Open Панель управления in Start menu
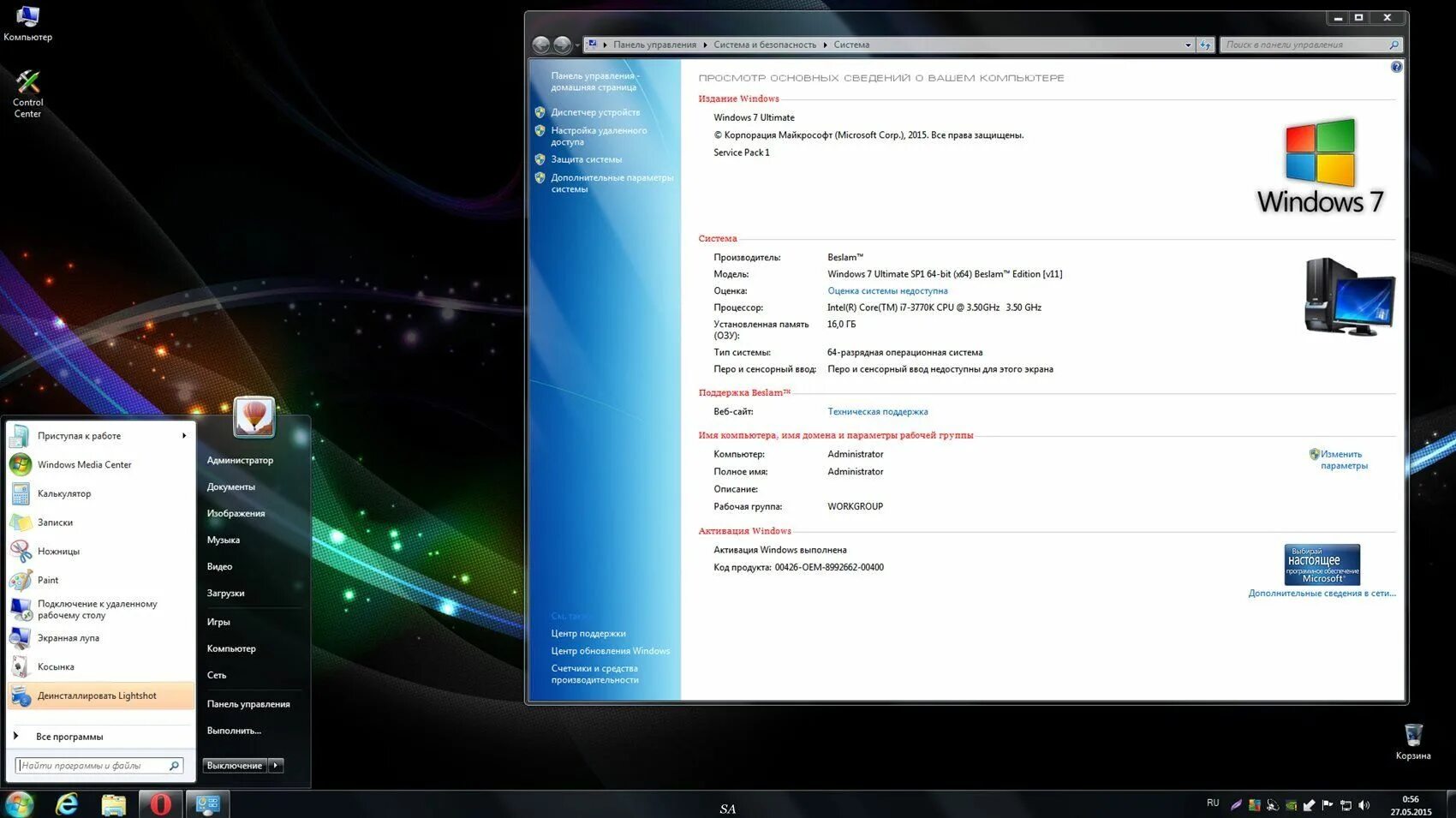The width and height of the screenshot is (1456, 818). 248,704
